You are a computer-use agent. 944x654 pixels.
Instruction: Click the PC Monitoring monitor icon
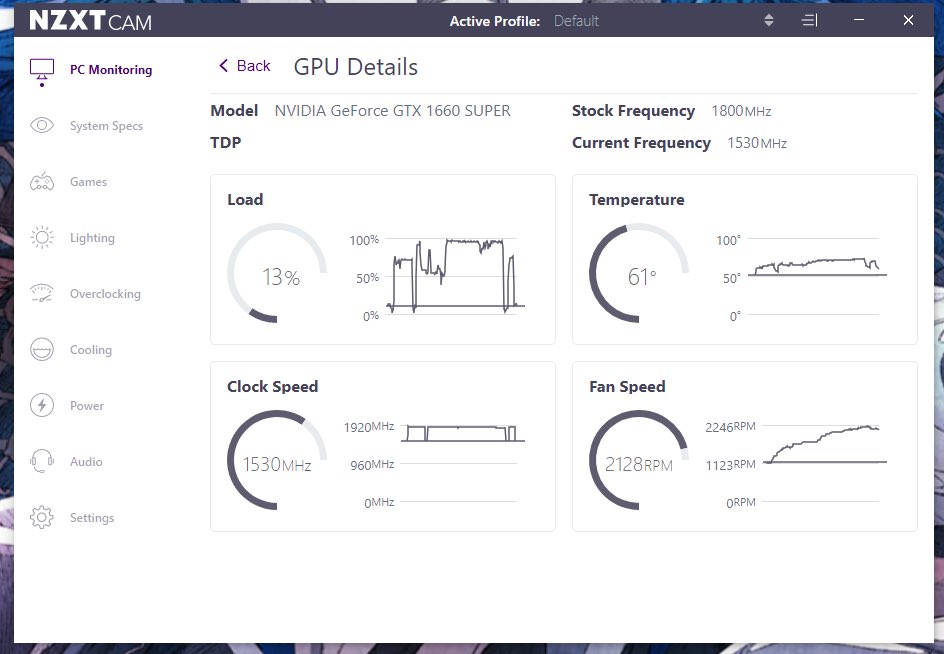pyautogui.click(x=42, y=69)
